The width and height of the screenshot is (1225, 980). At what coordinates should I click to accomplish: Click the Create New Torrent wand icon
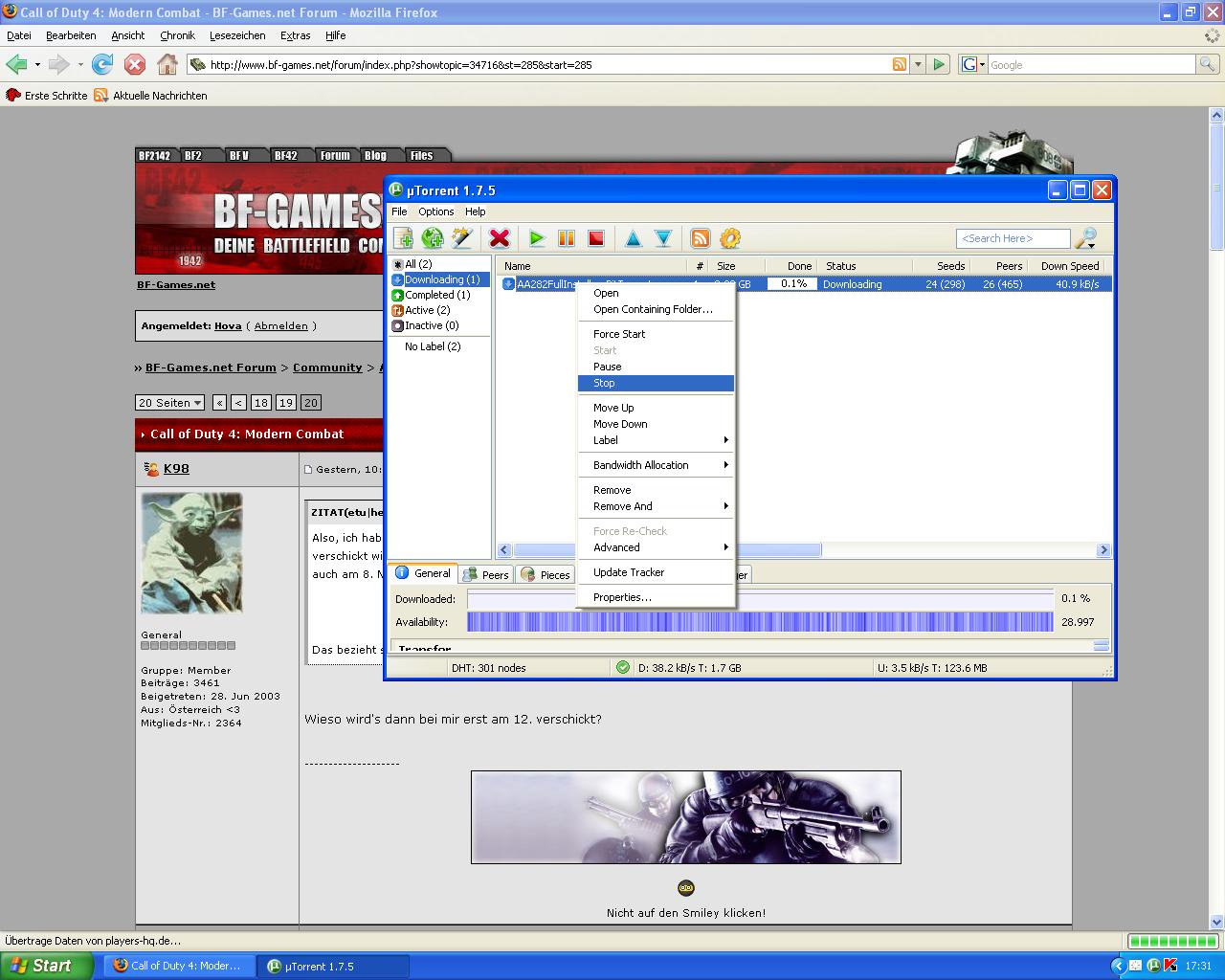click(462, 238)
